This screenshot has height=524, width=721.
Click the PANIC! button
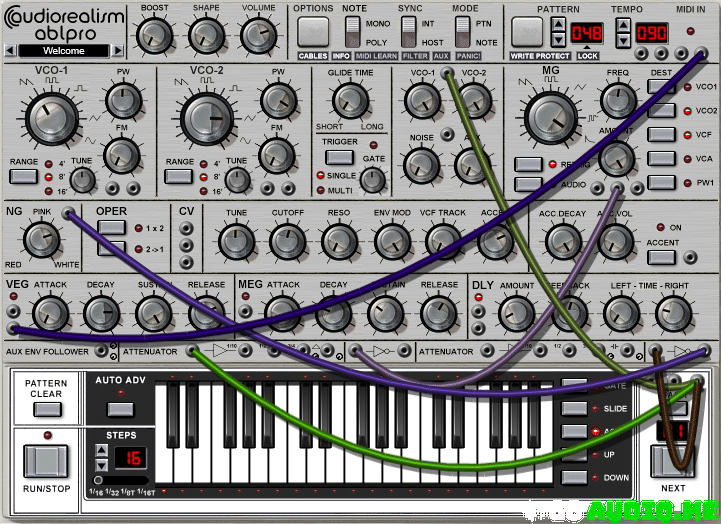468,56
